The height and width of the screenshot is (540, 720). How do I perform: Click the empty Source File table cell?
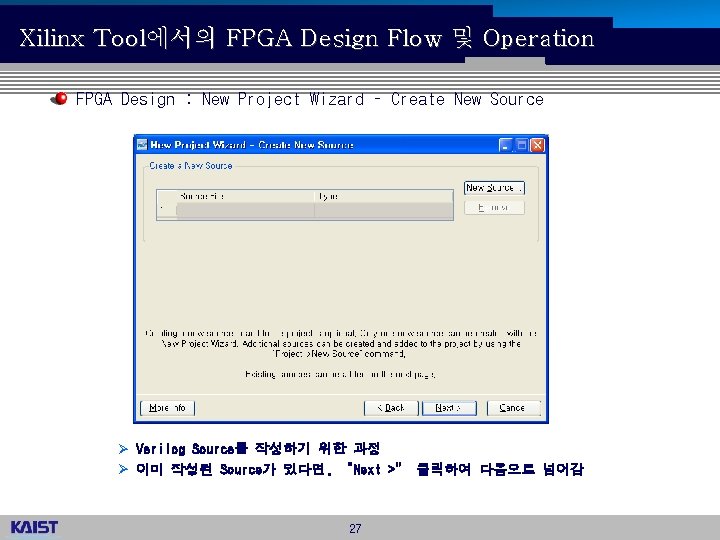click(245, 210)
